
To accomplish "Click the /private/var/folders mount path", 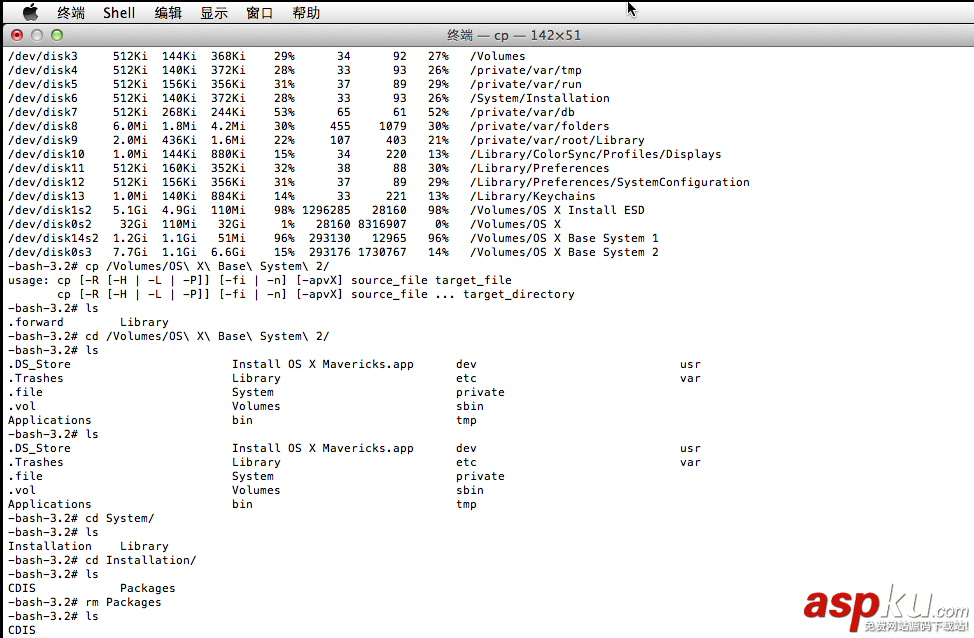I will coord(539,126).
